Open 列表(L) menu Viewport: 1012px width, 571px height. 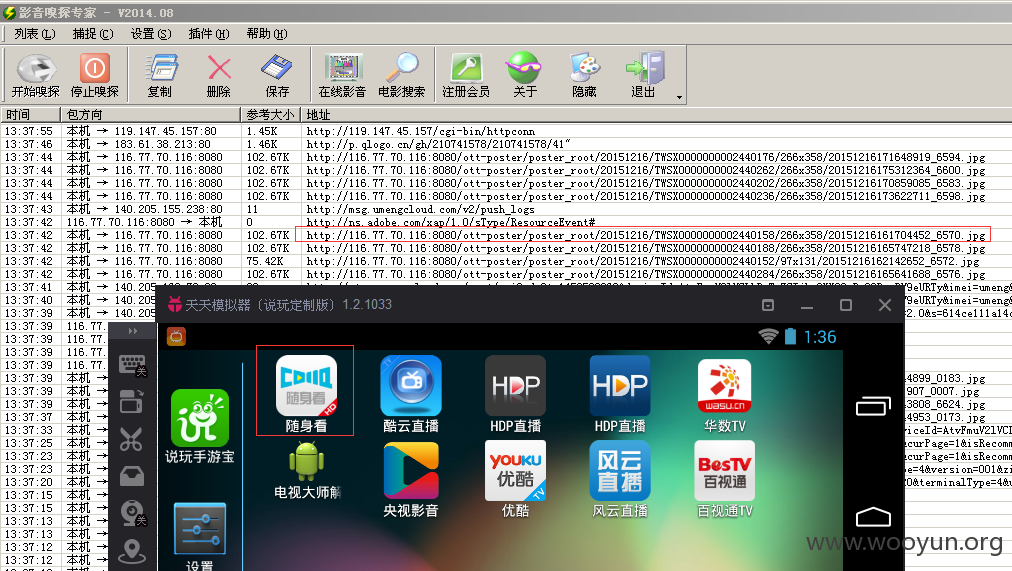tap(35, 34)
